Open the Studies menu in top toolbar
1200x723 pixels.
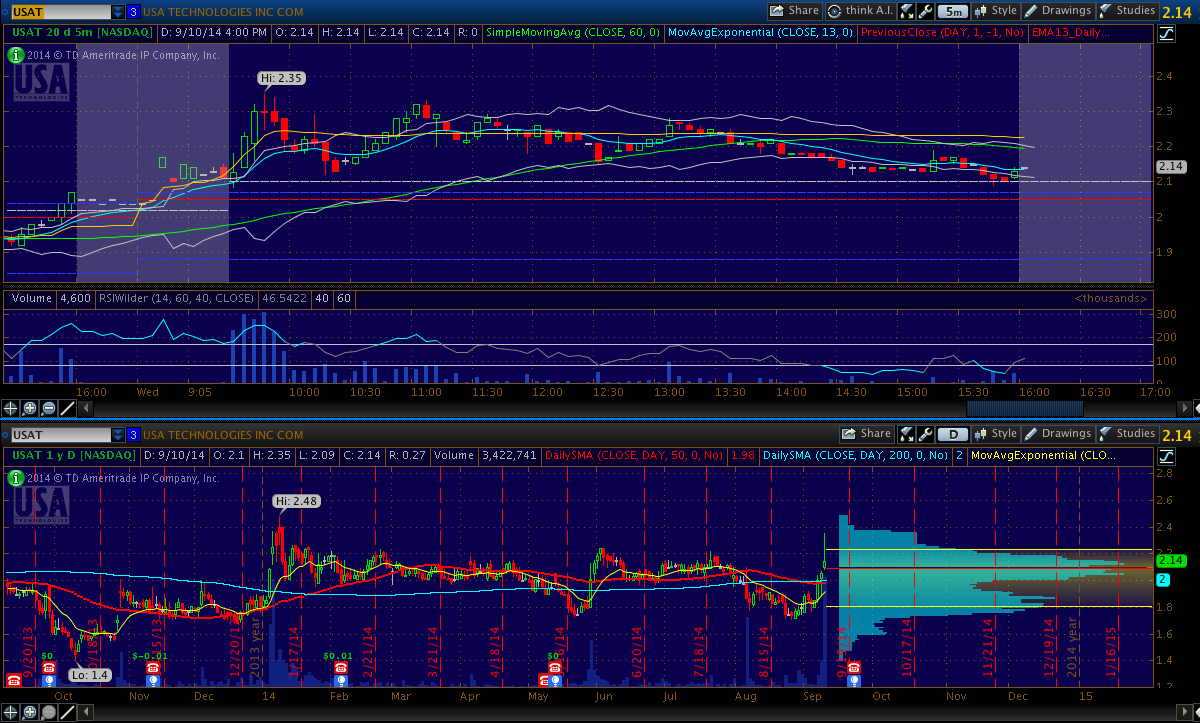click(1127, 11)
